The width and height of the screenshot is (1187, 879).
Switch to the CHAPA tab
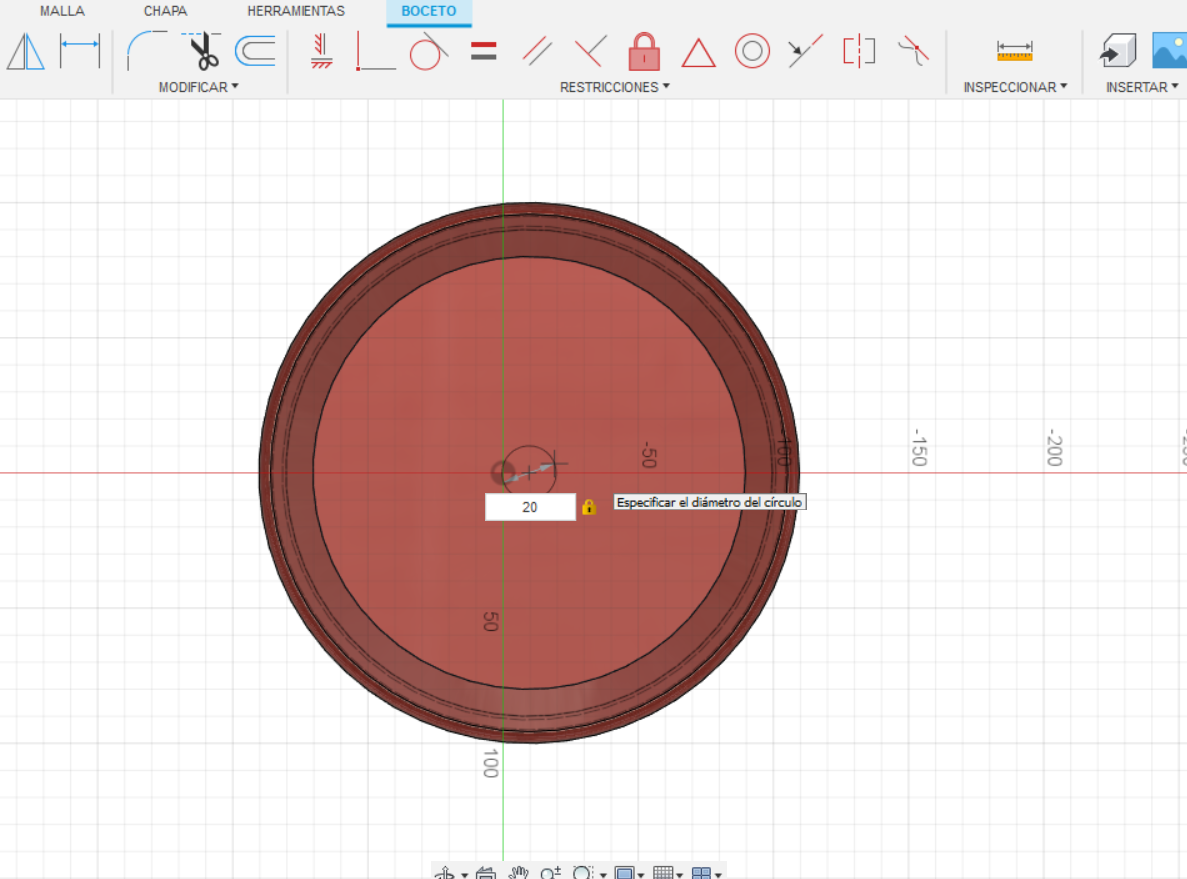pyautogui.click(x=165, y=11)
